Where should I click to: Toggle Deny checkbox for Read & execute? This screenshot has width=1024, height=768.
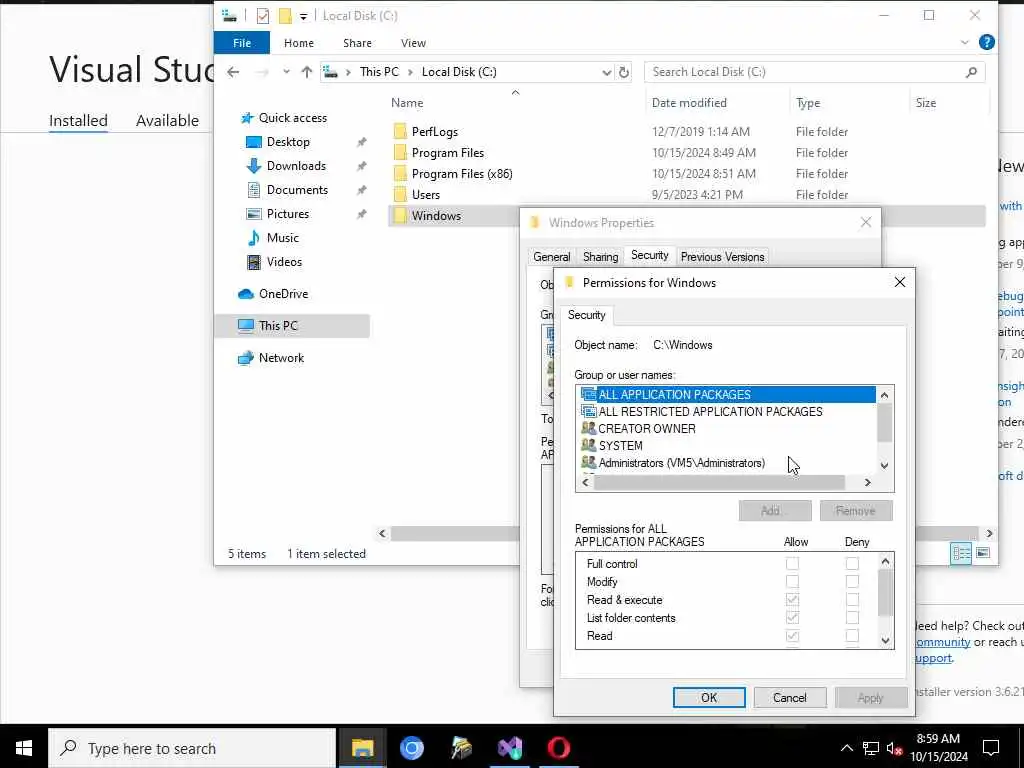pos(852,600)
